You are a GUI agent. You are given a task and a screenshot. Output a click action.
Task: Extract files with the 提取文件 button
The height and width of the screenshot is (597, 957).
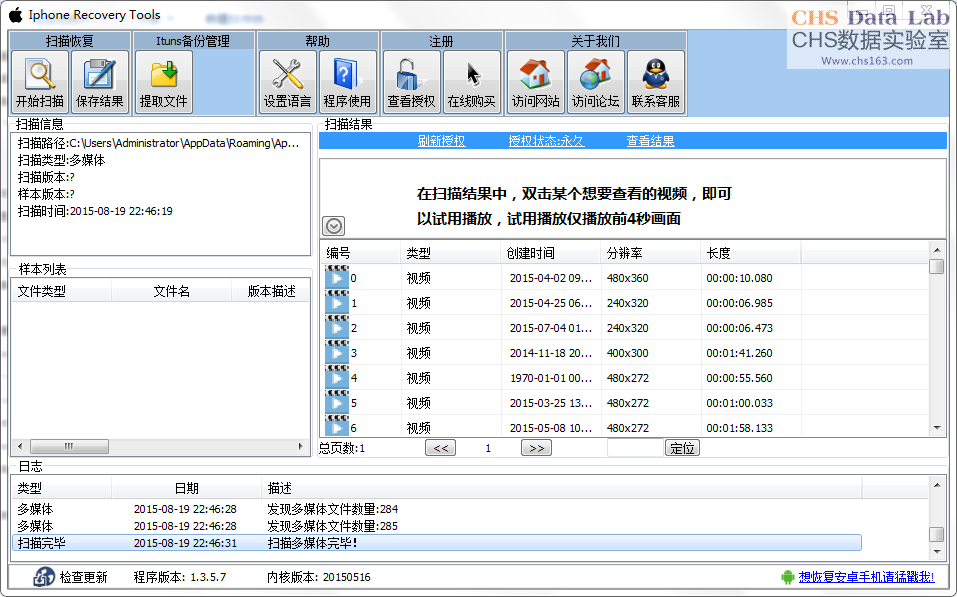[164, 82]
